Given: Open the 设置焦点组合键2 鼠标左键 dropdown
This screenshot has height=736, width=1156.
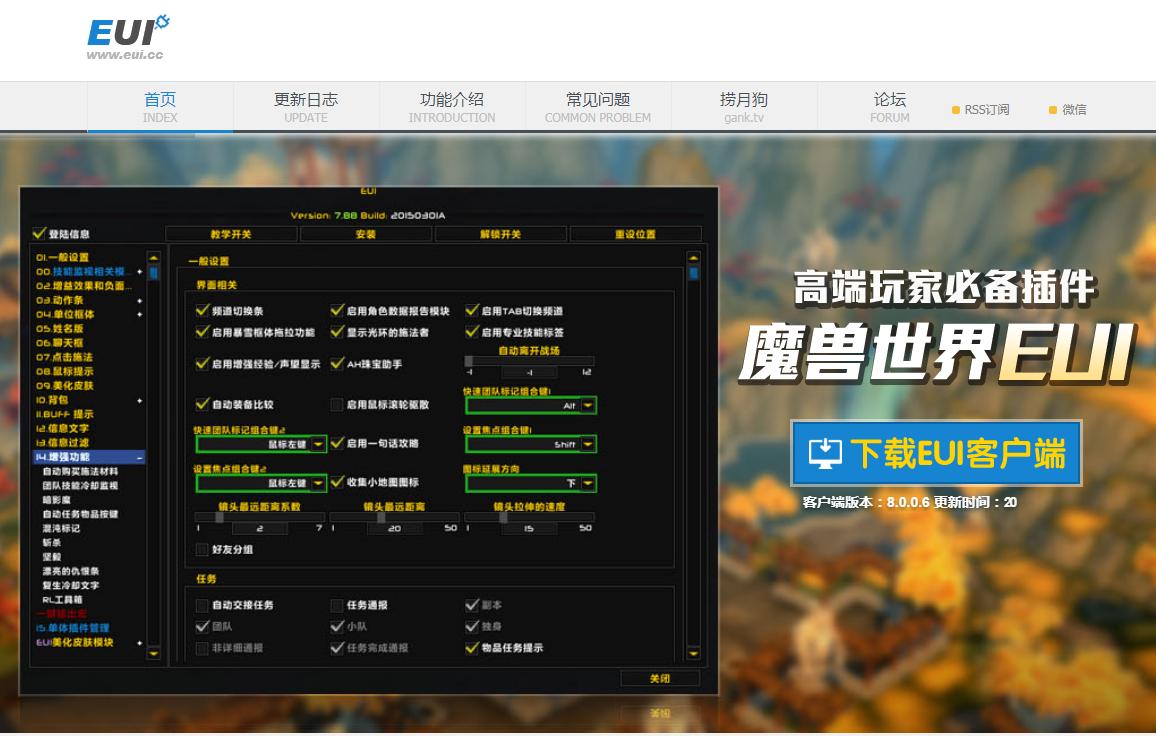Looking at the screenshot, I should 261,483.
